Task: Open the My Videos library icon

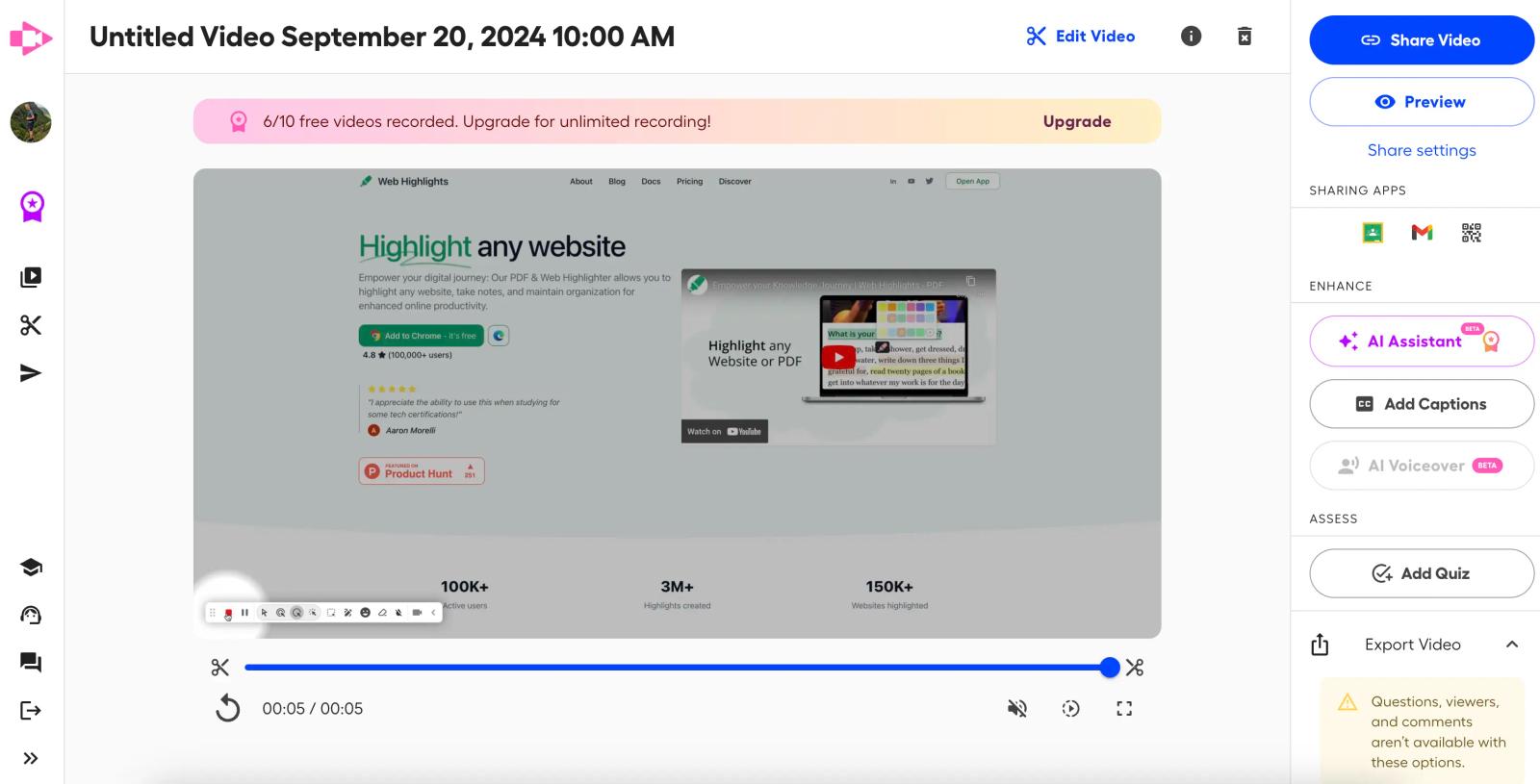Action: [x=31, y=277]
